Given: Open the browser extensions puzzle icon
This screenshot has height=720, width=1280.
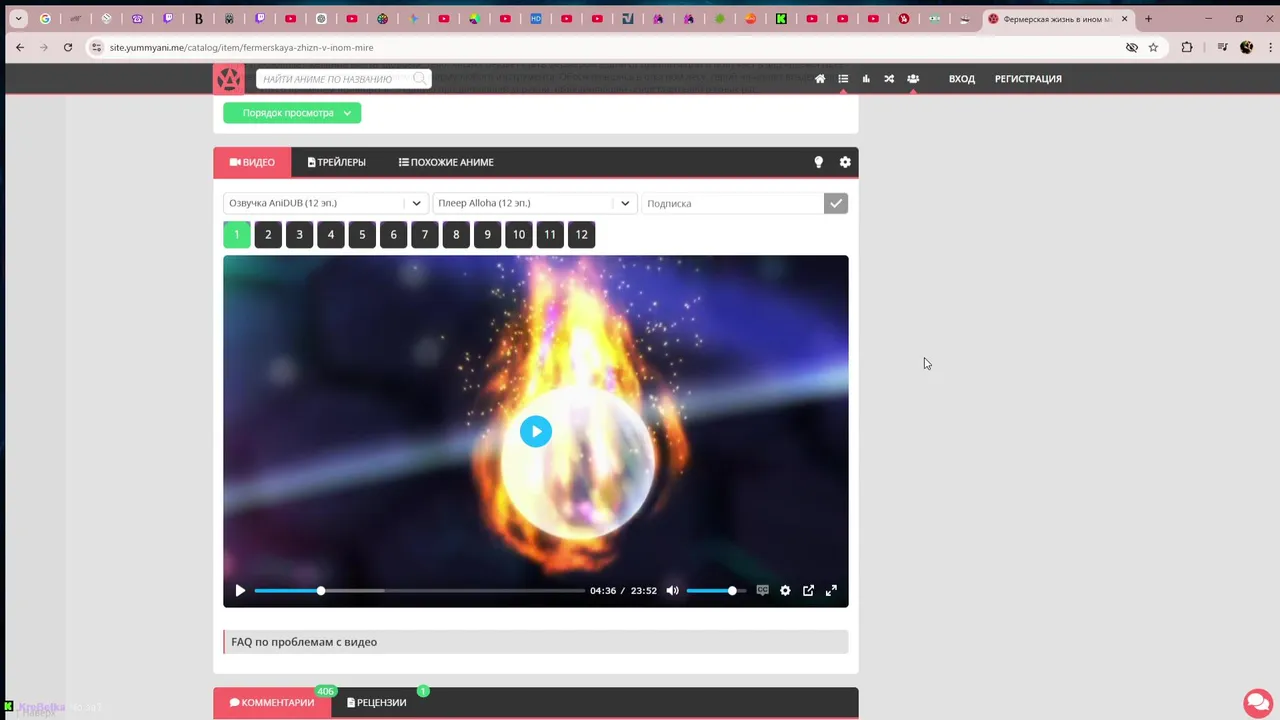Looking at the screenshot, I should [1187, 47].
